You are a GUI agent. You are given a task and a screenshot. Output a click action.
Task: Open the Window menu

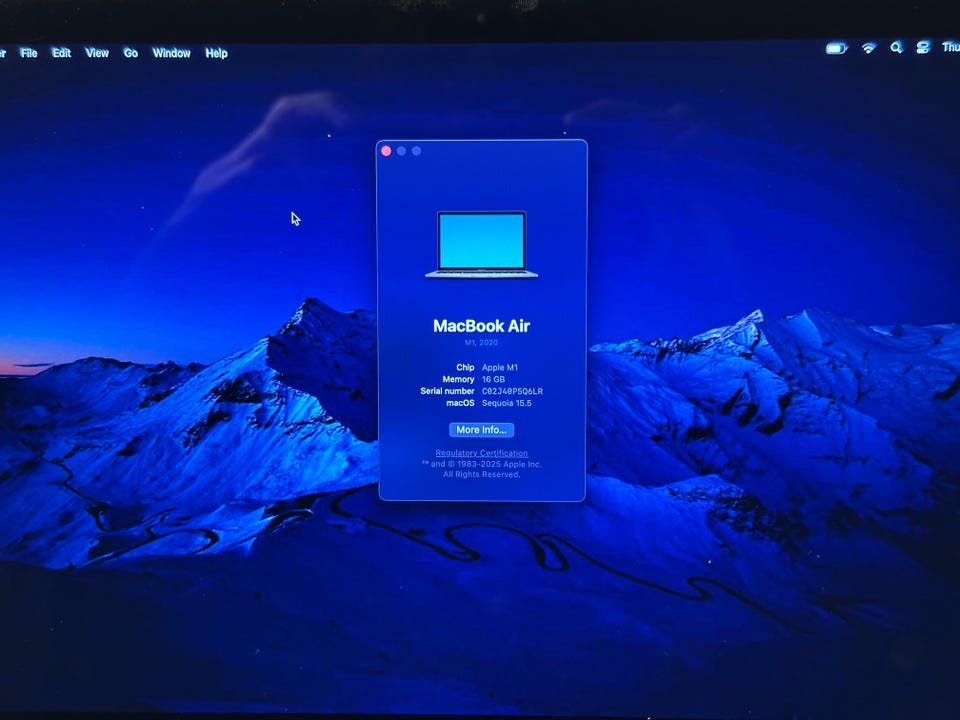[x=171, y=53]
